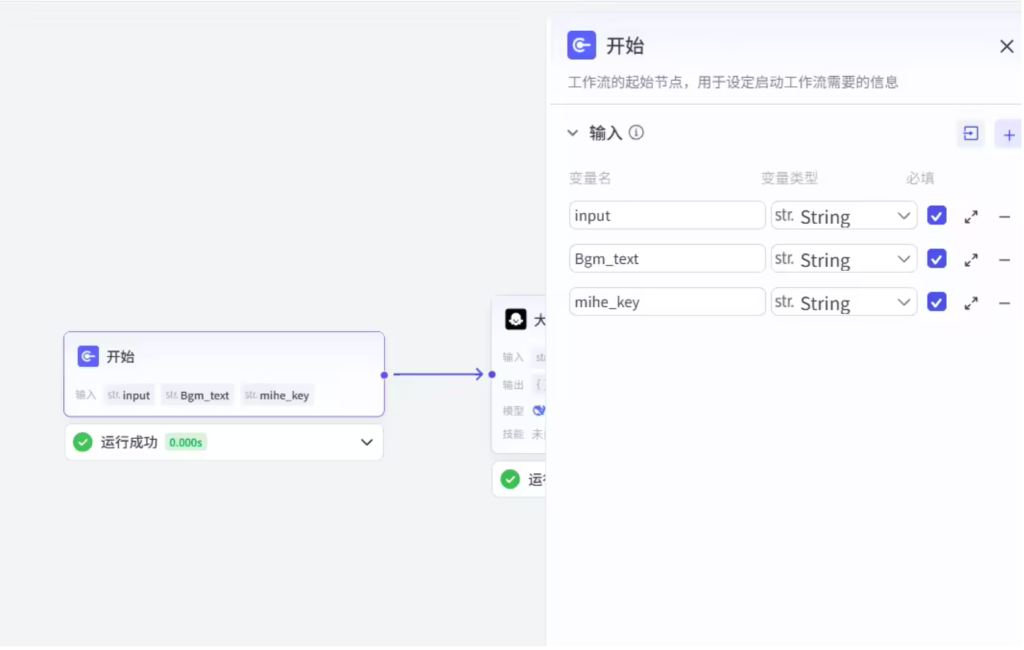This screenshot has width=1024, height=650.
Task: Expand the Bgm_text variable row editor
Action: 970,260
